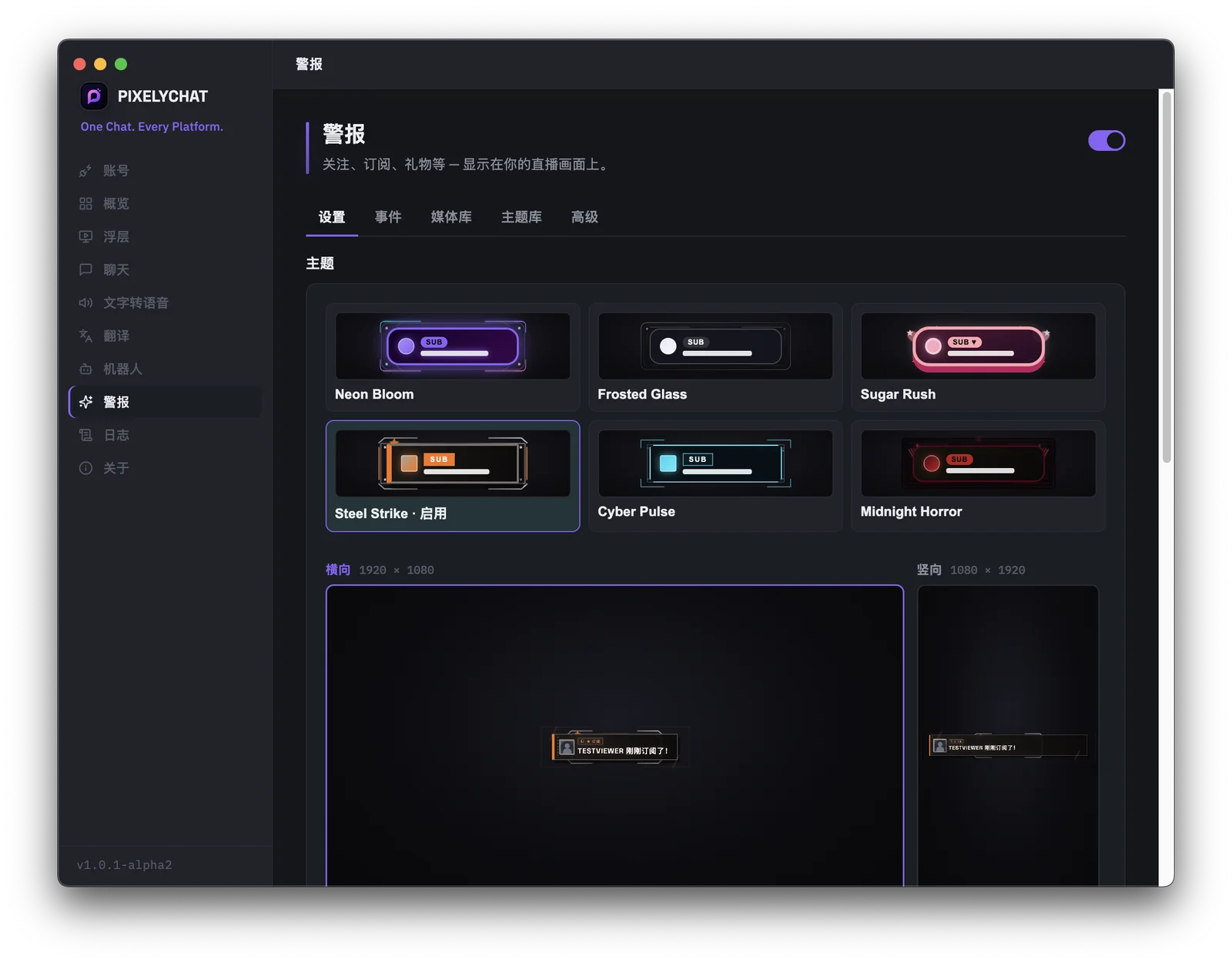Screen dimensions: 1232x963
Task: Open the 聊天 chat bubble icon
Action: [x=85, y=270]
